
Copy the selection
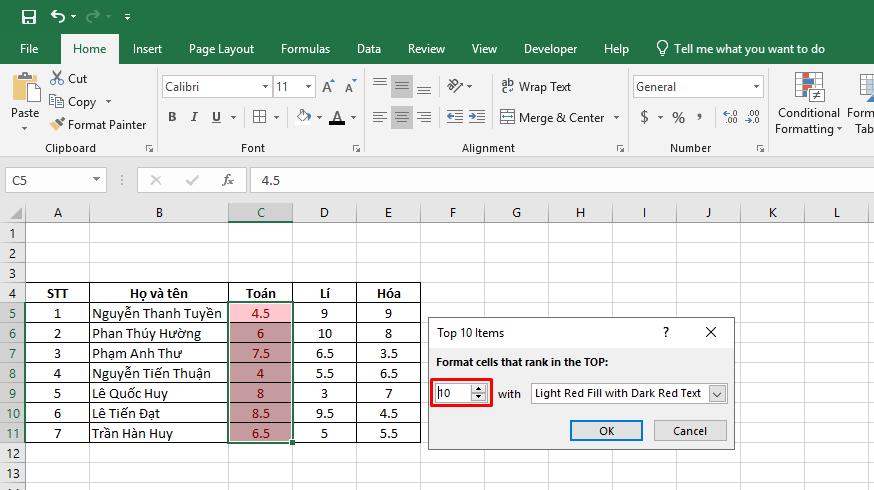pyautogui.click(x=74, y=102)
